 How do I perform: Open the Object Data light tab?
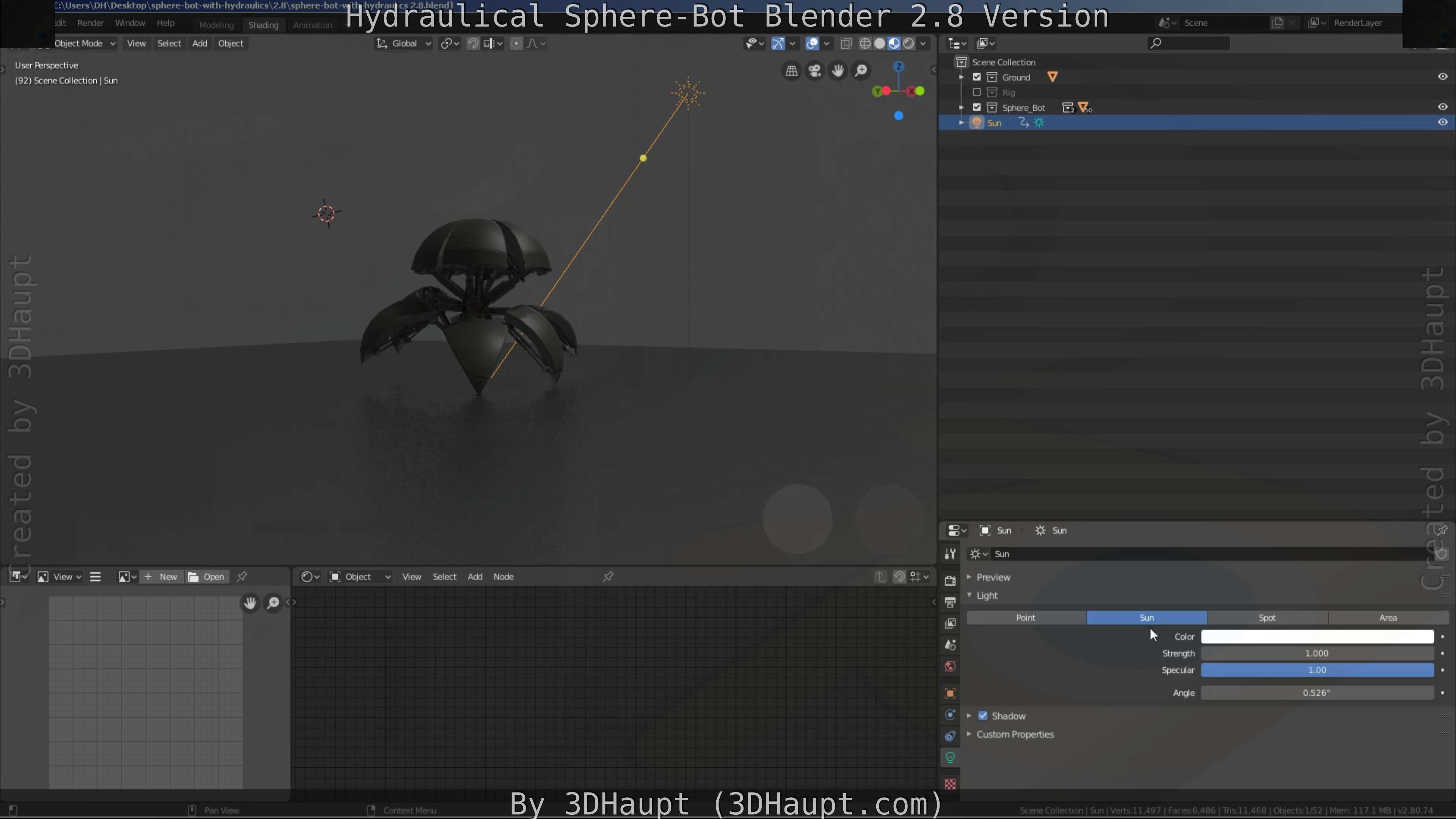point(950,758)
